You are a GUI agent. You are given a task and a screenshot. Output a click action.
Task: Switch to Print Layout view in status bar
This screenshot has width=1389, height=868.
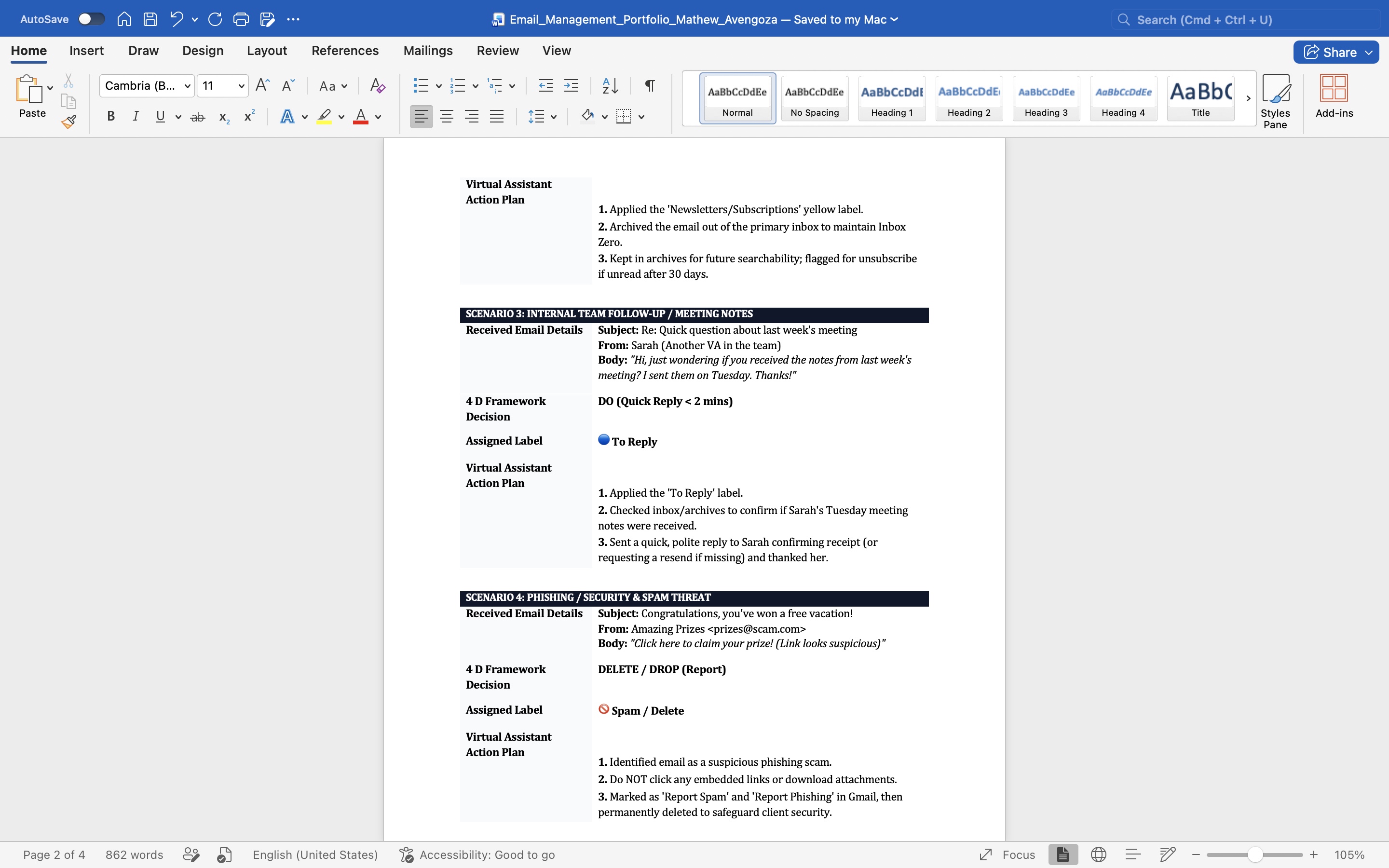[x=1062, y=855]
